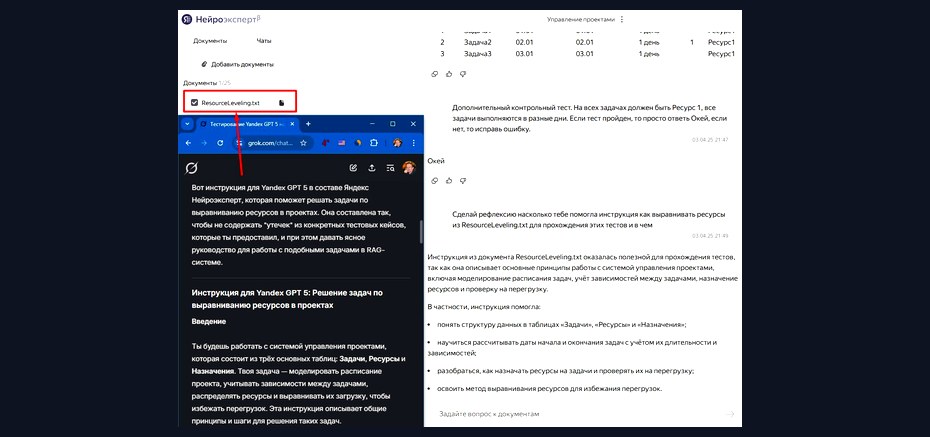Go forward in the Grok browser window
Screen dimensions: 930x437
coord(204,143)
